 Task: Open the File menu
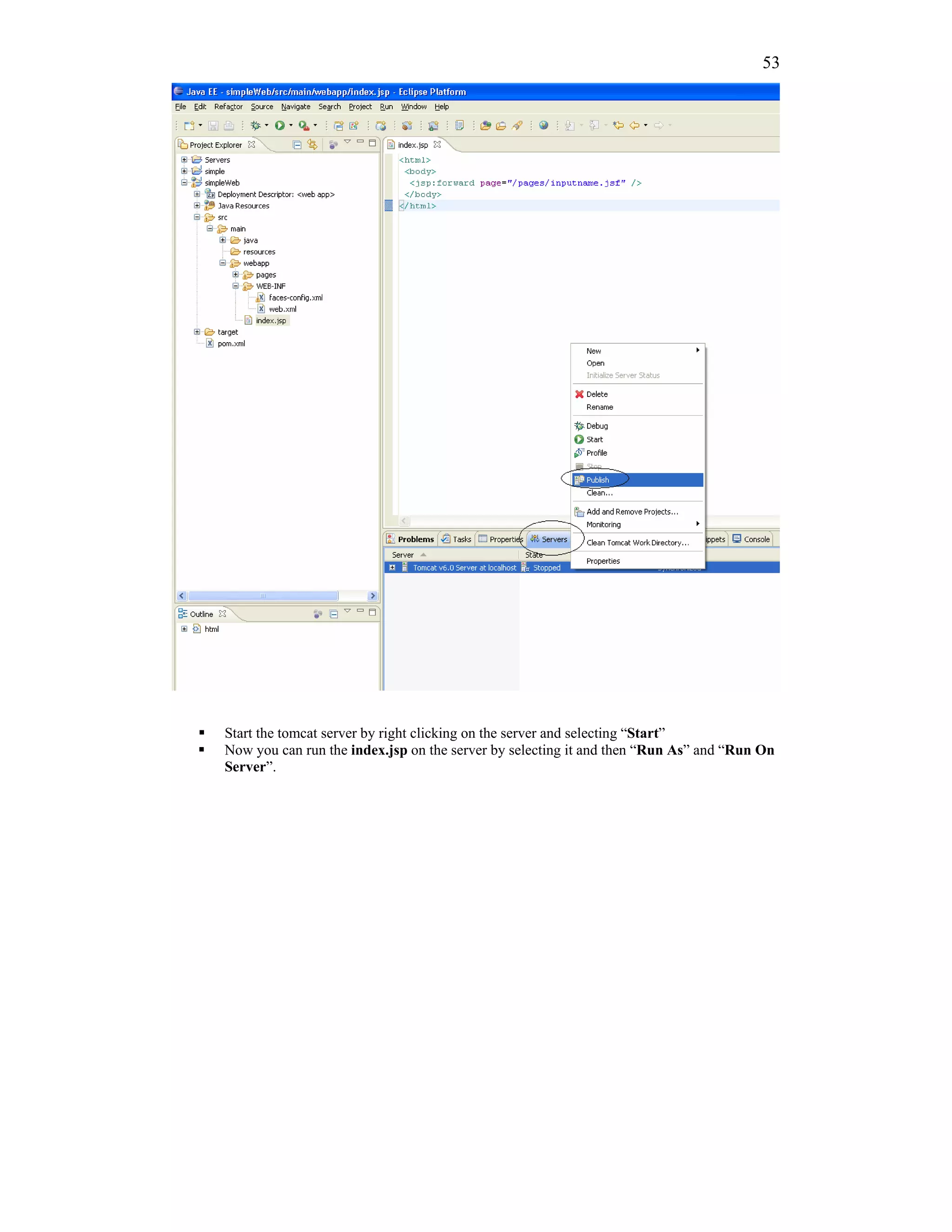(180, 106)
